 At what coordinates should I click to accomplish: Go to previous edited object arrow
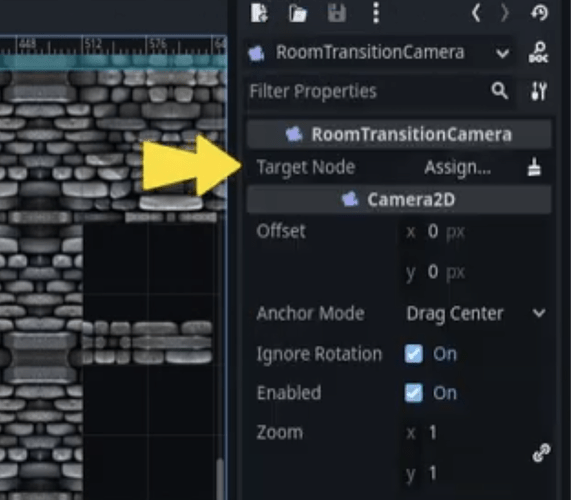pyautogui.click(x=476, y=13)
